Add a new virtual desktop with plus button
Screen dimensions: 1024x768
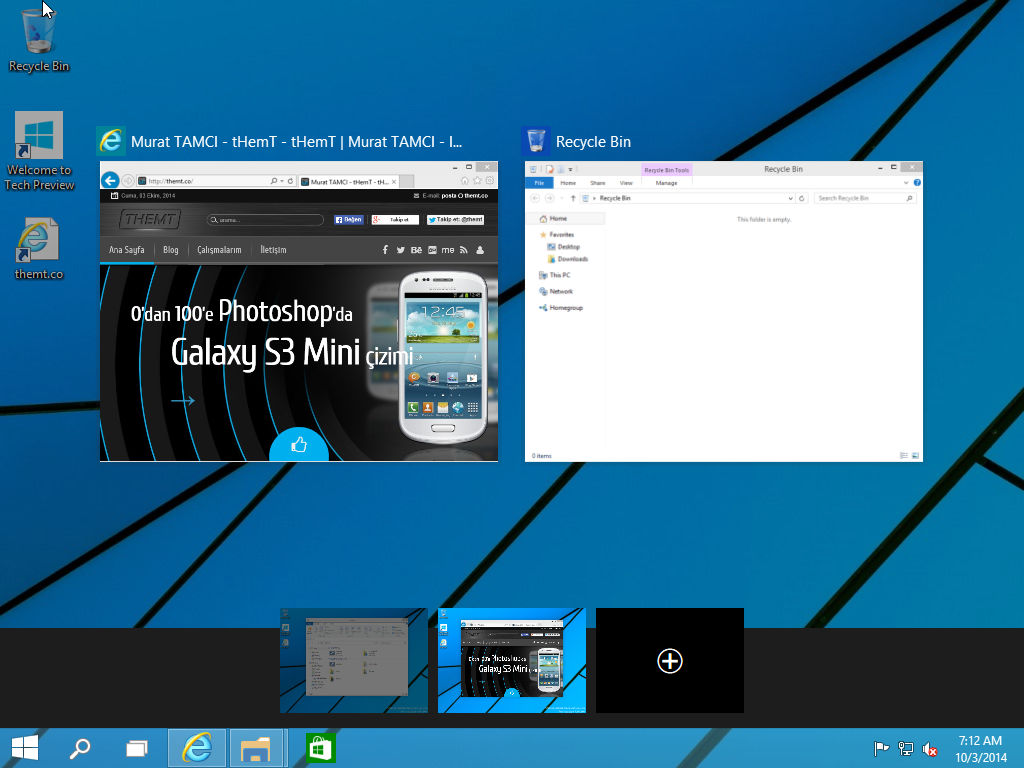[670, 661]
